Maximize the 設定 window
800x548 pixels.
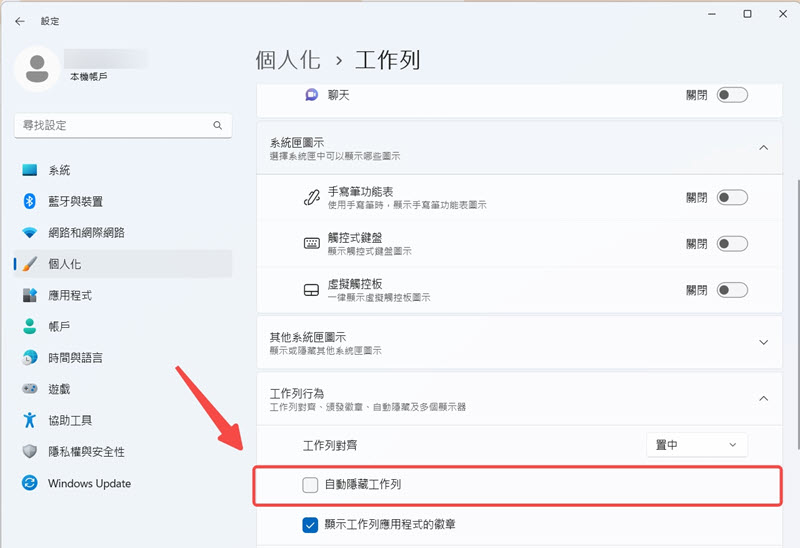pyautogui.click(x=747, y=14)
